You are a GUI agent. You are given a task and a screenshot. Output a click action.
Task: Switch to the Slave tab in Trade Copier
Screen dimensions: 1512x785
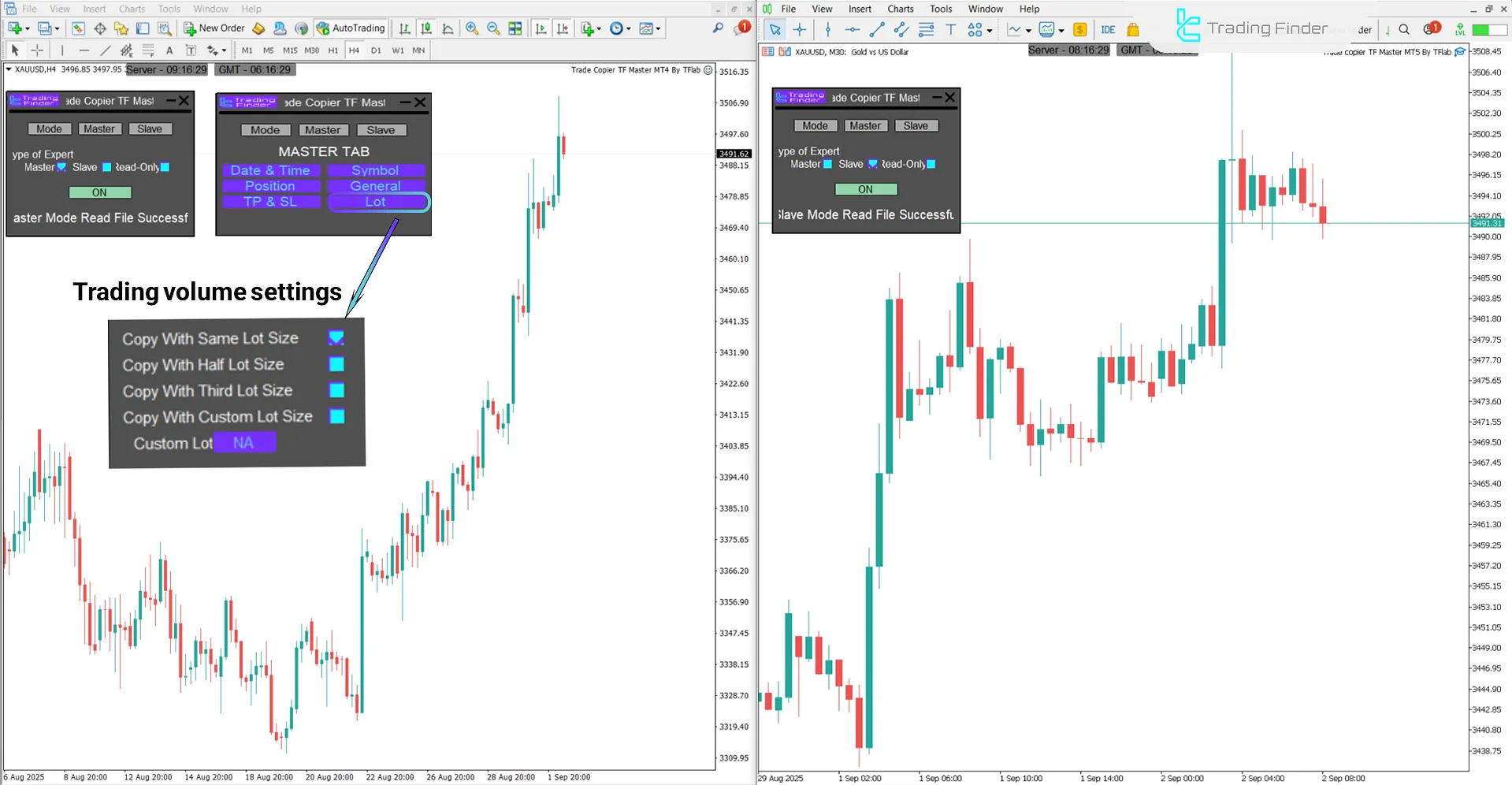tap(381, 129)
